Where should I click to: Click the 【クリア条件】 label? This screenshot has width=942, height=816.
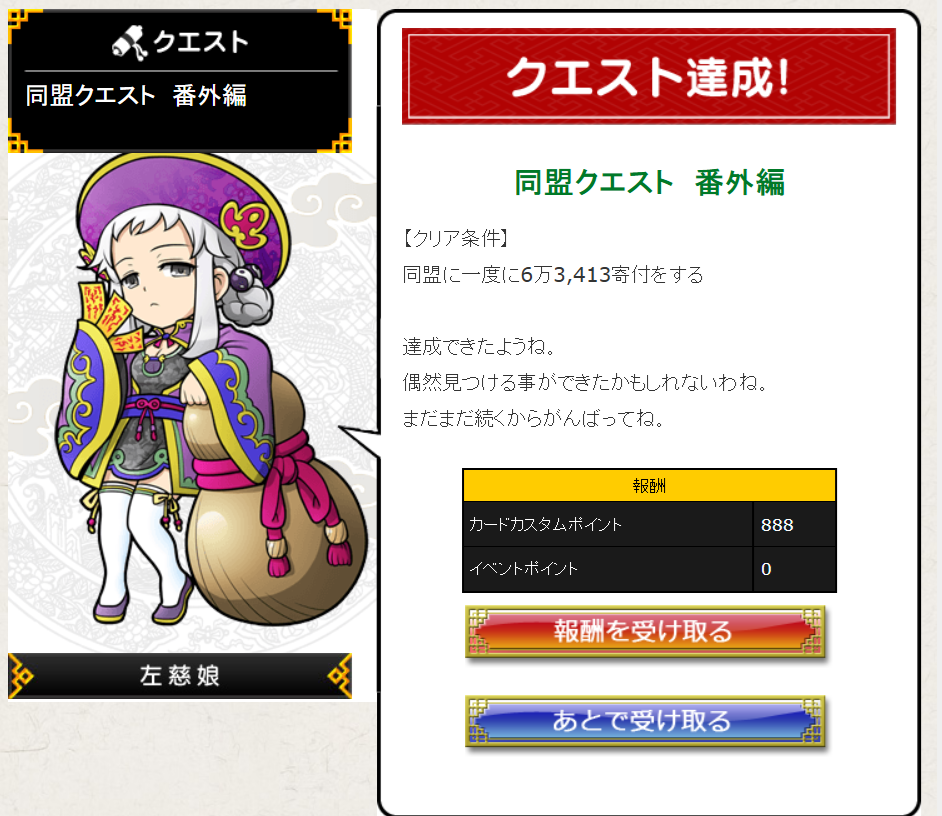[455, 238]
